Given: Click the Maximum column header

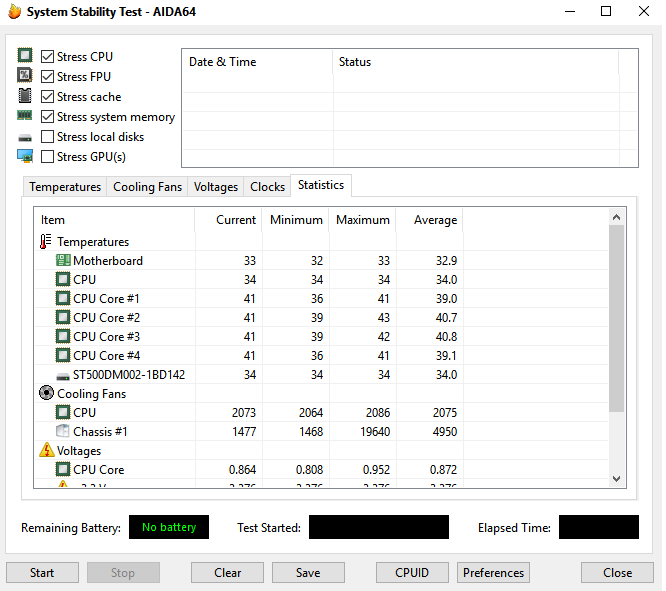Looking at the screenshot, I should click(362, 220).
